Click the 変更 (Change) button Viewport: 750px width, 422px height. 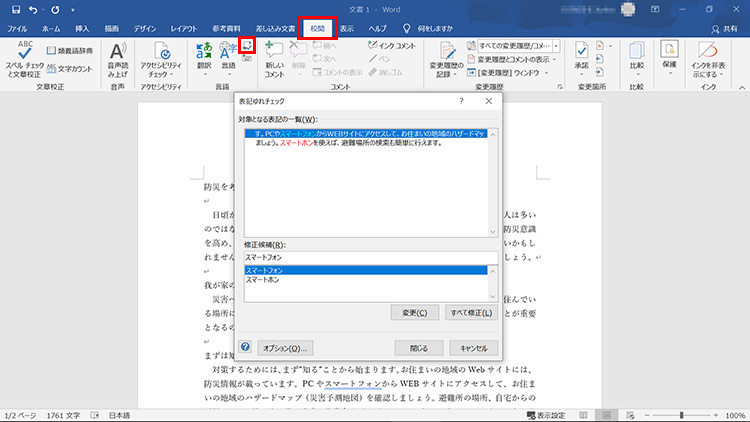(415, 312)
